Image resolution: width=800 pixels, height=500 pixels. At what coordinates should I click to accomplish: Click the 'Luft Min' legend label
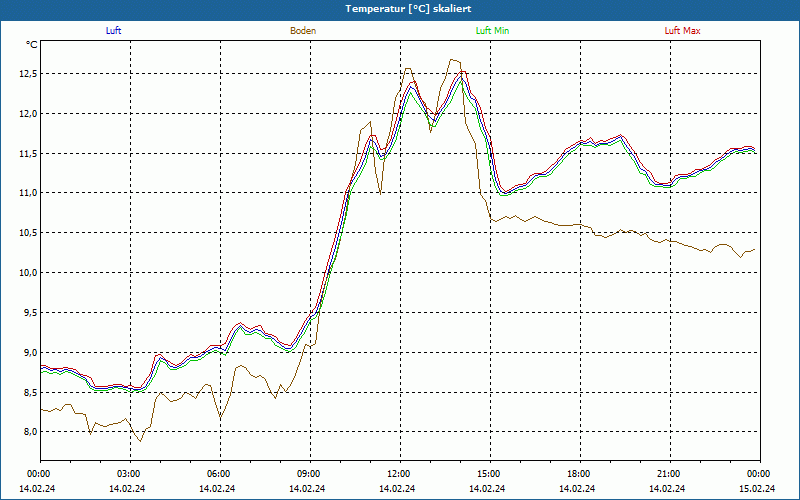pyautogui.click(x=492, y=31)
